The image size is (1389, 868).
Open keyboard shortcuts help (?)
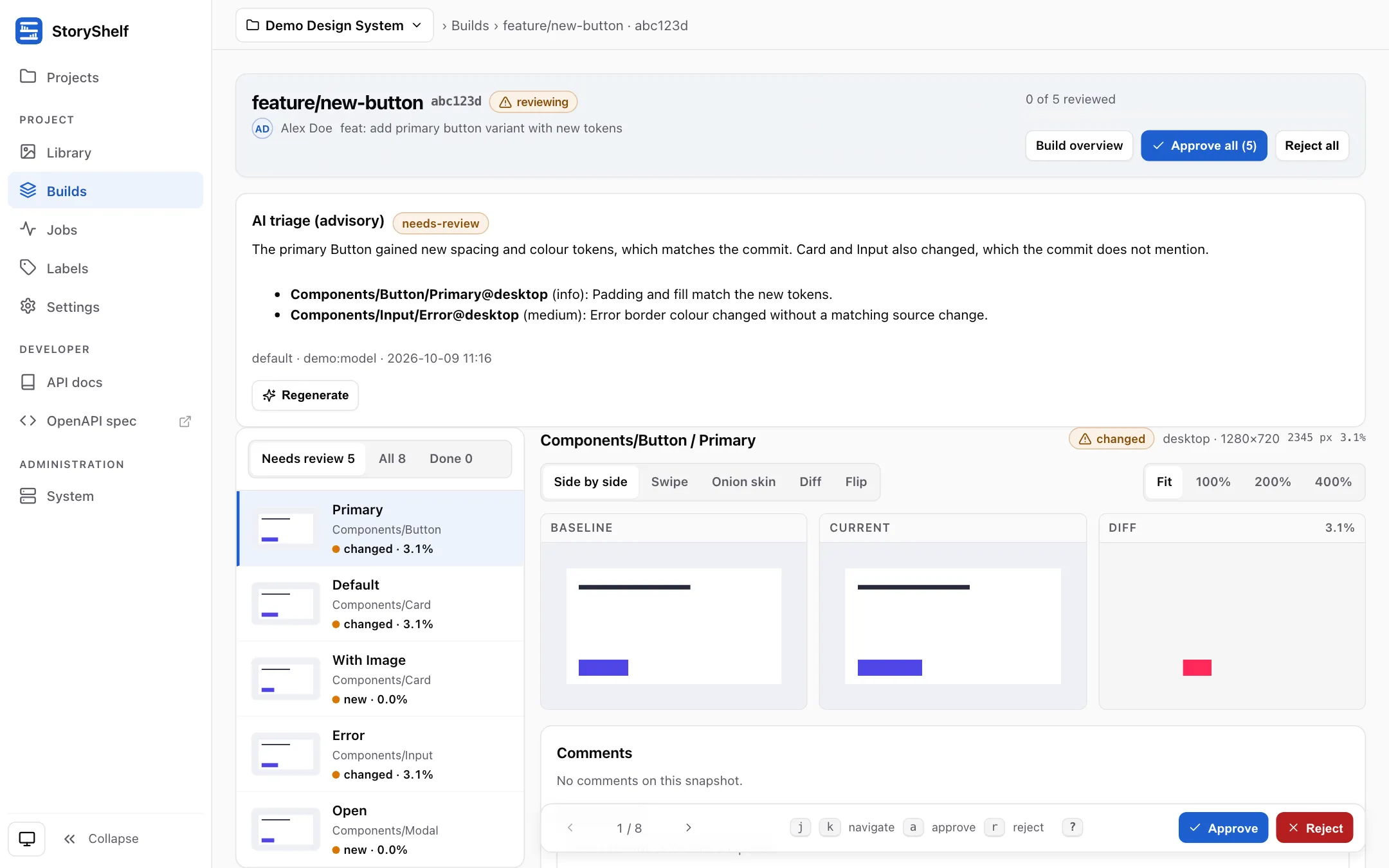click(x=1072, y=827)
